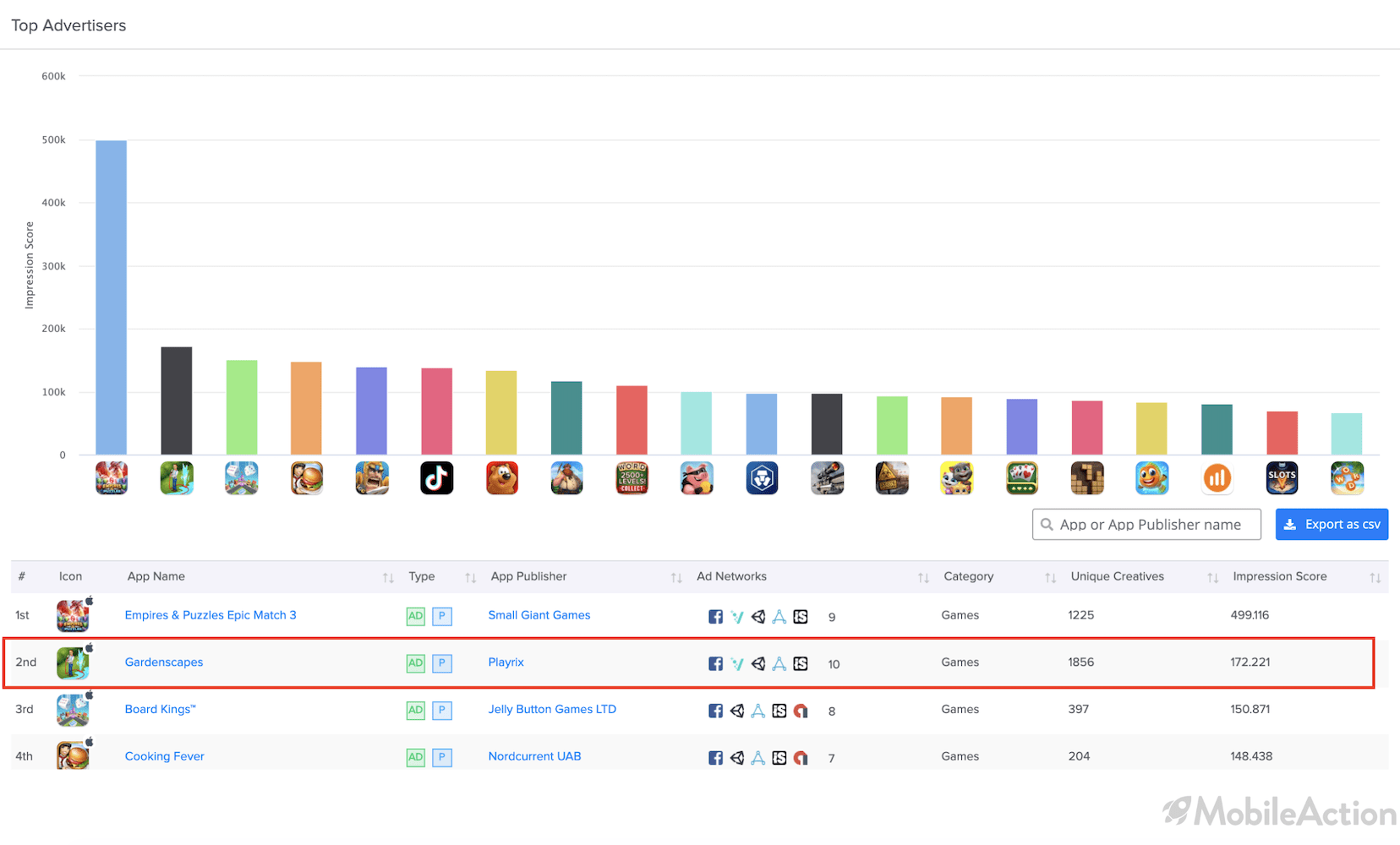This screenshot has height=845, width=1400.
Task: Open the Jelly Button Games LTD link
Action: (x=552, y=709)
